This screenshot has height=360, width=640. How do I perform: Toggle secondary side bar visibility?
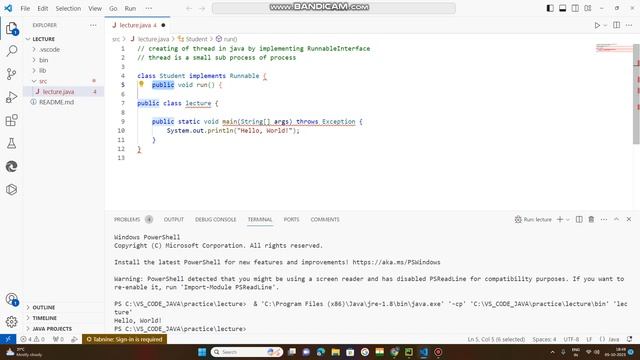click(x=575, y=8)
